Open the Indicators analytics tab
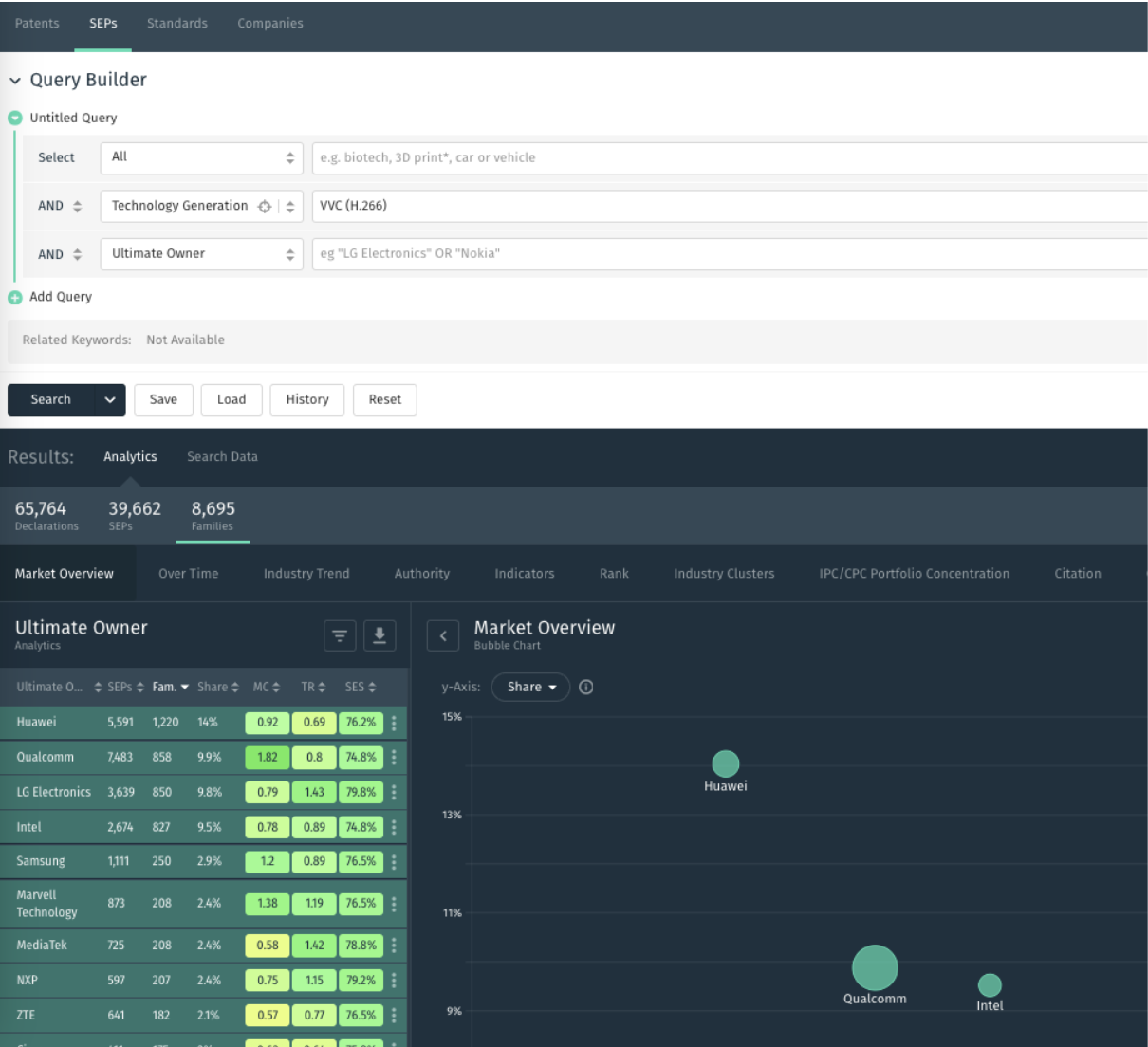This screenshot has width=1148, height=1047. (x=525, y=574)
